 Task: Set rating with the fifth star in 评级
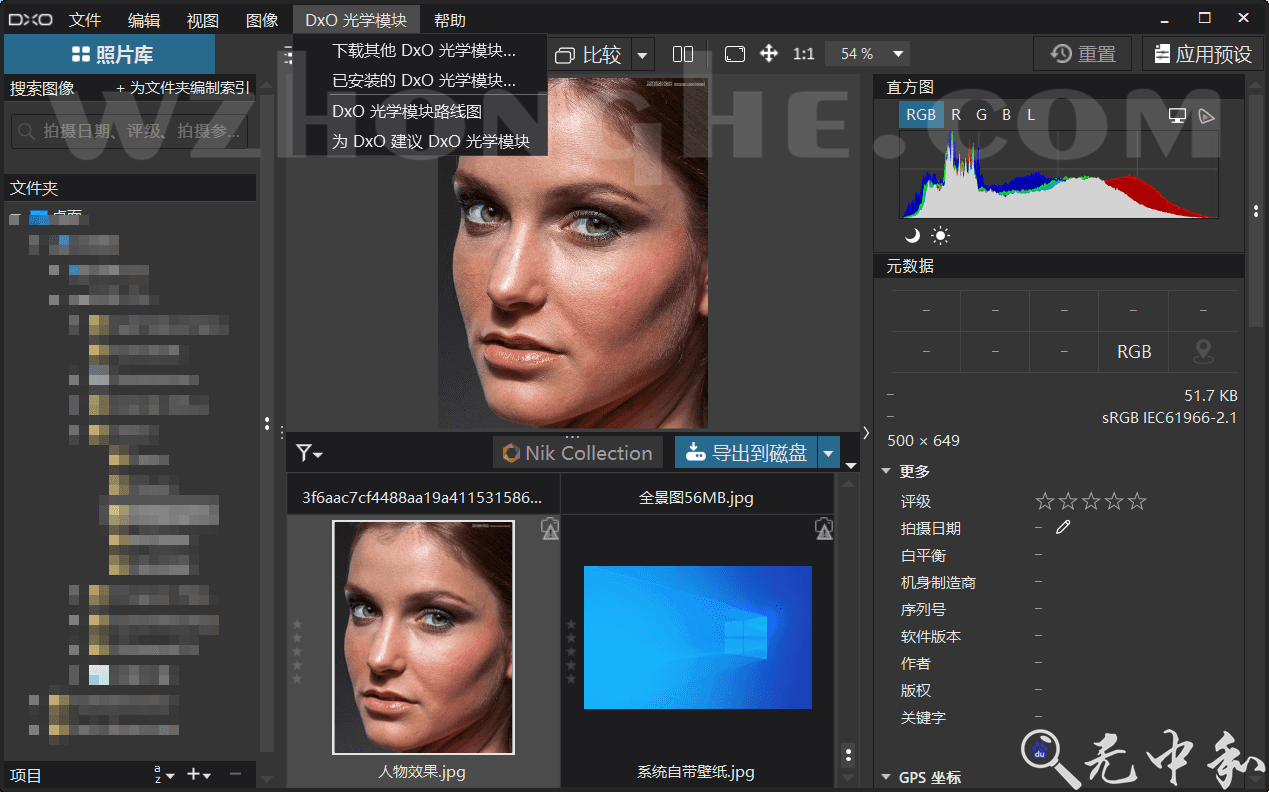coord(1137,501)
